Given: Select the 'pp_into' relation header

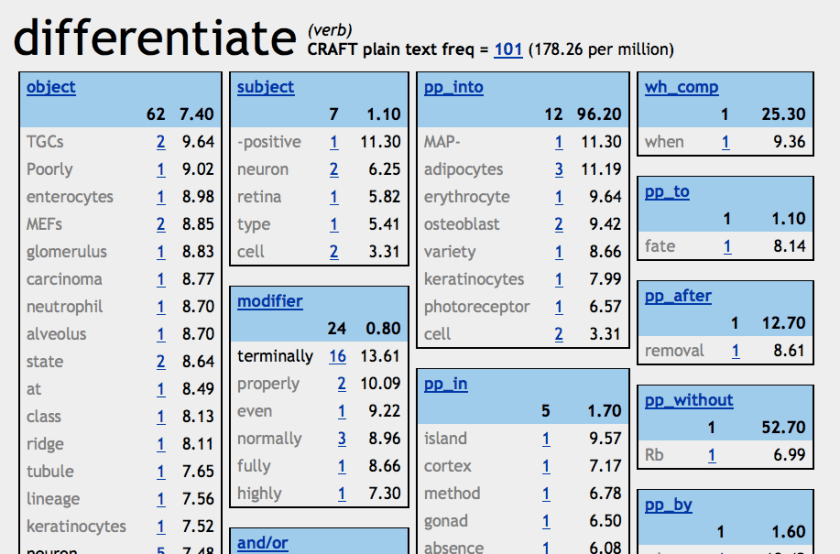Looking at the screenshot, I should coord(453,87).
